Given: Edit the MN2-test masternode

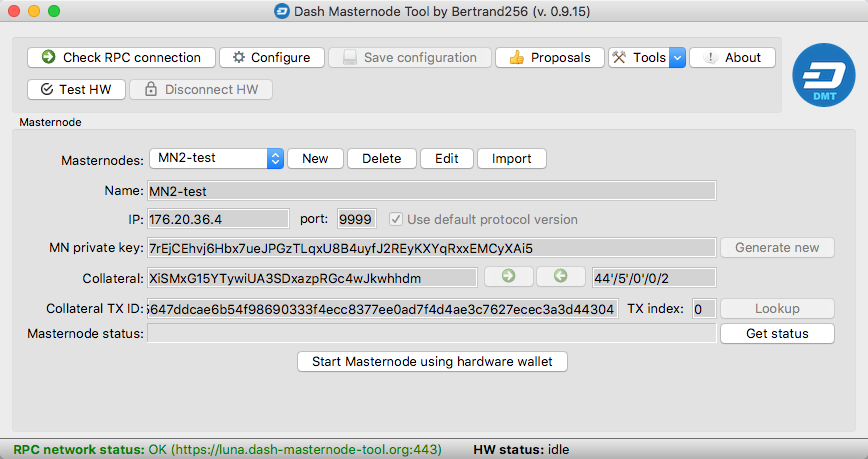Looking at the screenshot, I should point(447,158).
